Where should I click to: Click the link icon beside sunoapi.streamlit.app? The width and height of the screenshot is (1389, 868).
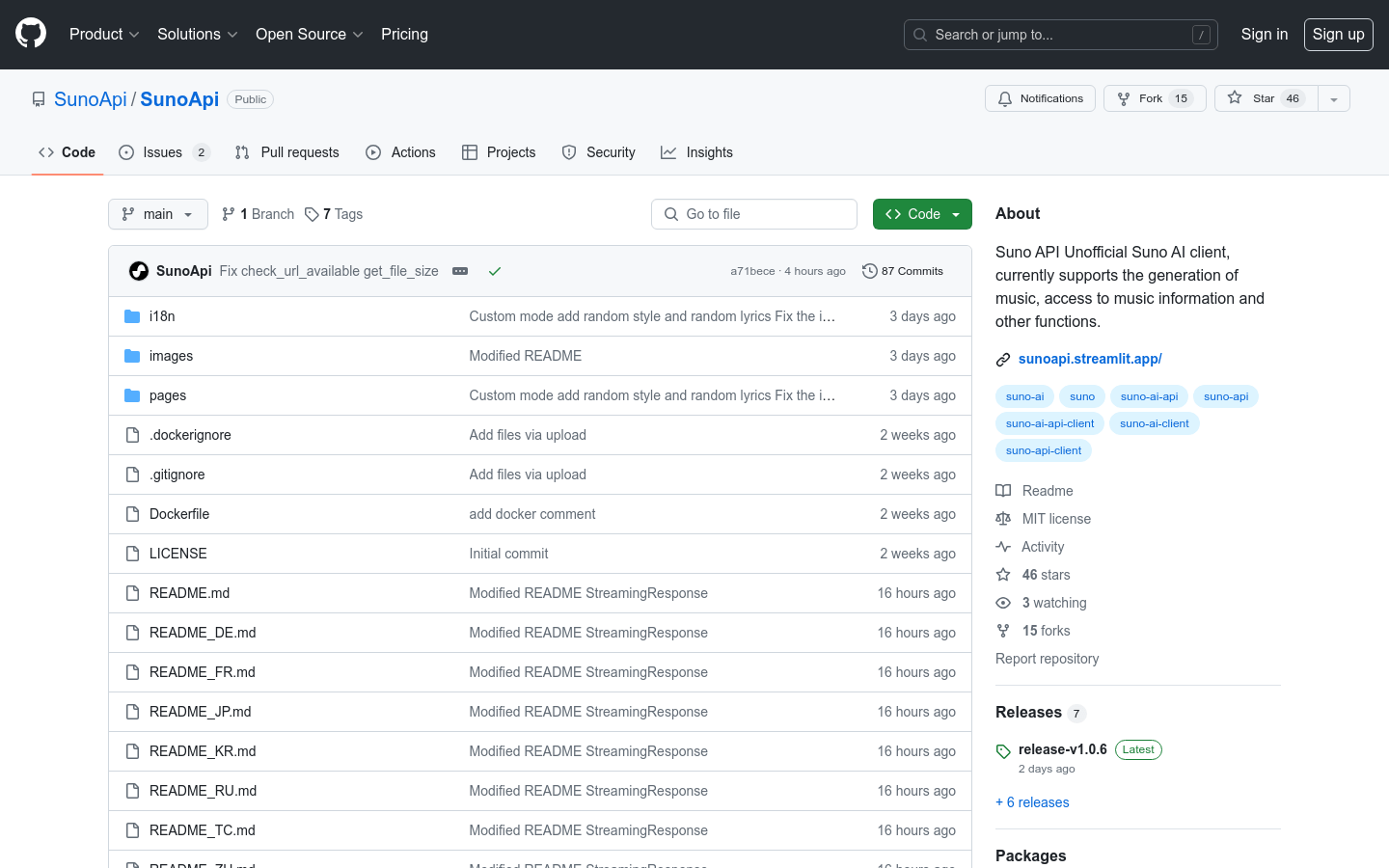[1003, 359]
